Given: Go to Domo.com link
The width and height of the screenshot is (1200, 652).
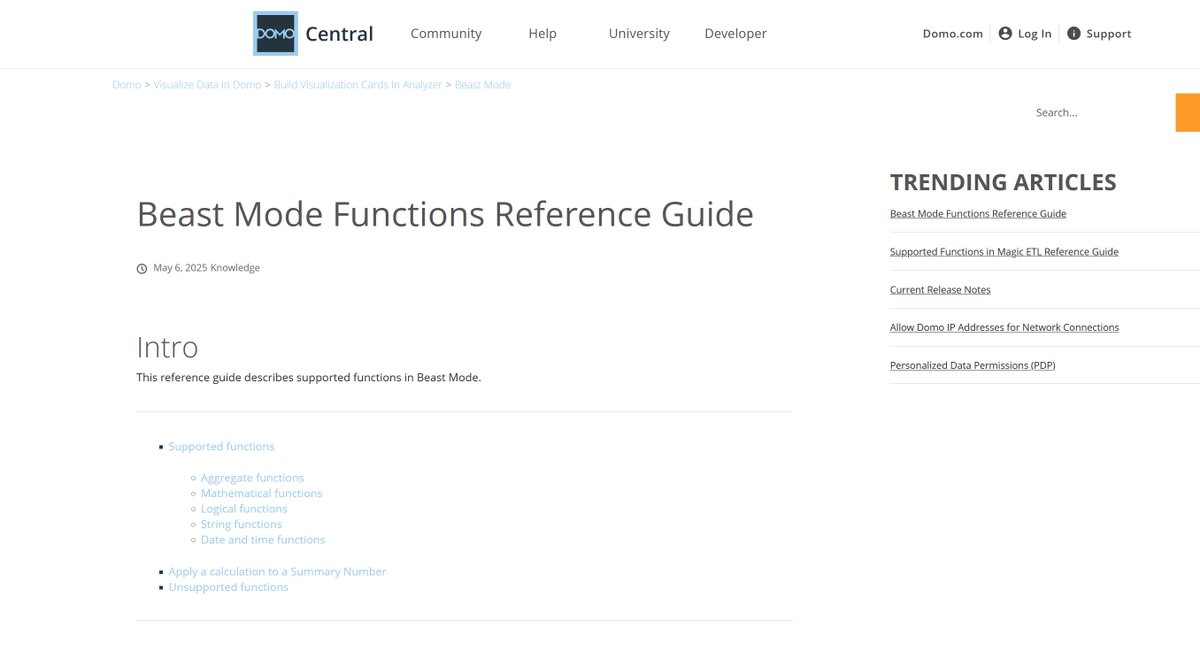Looking at the screenshot, I should 953,33.
